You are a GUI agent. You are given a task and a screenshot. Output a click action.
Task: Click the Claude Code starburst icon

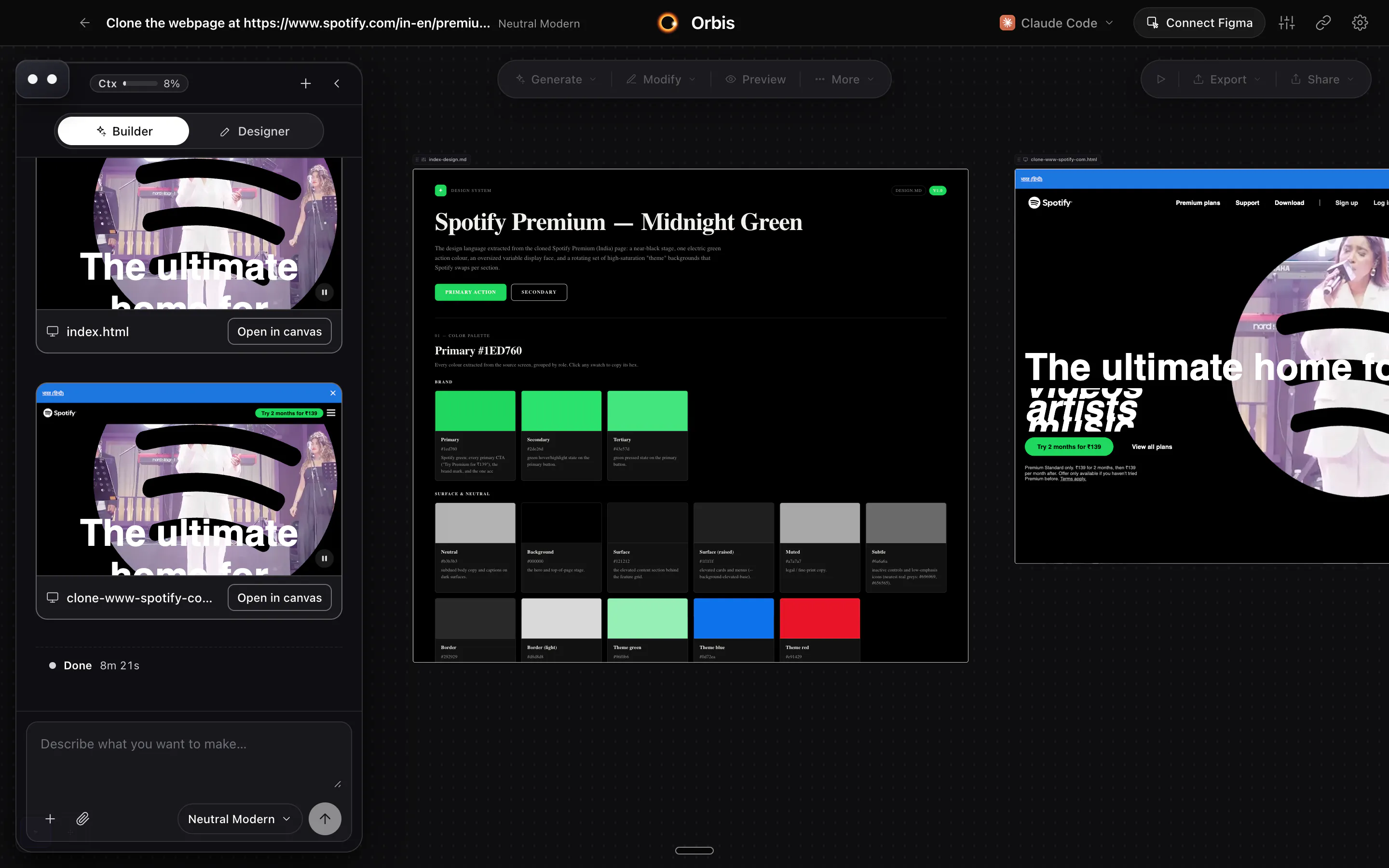(x=1008, y=23)
